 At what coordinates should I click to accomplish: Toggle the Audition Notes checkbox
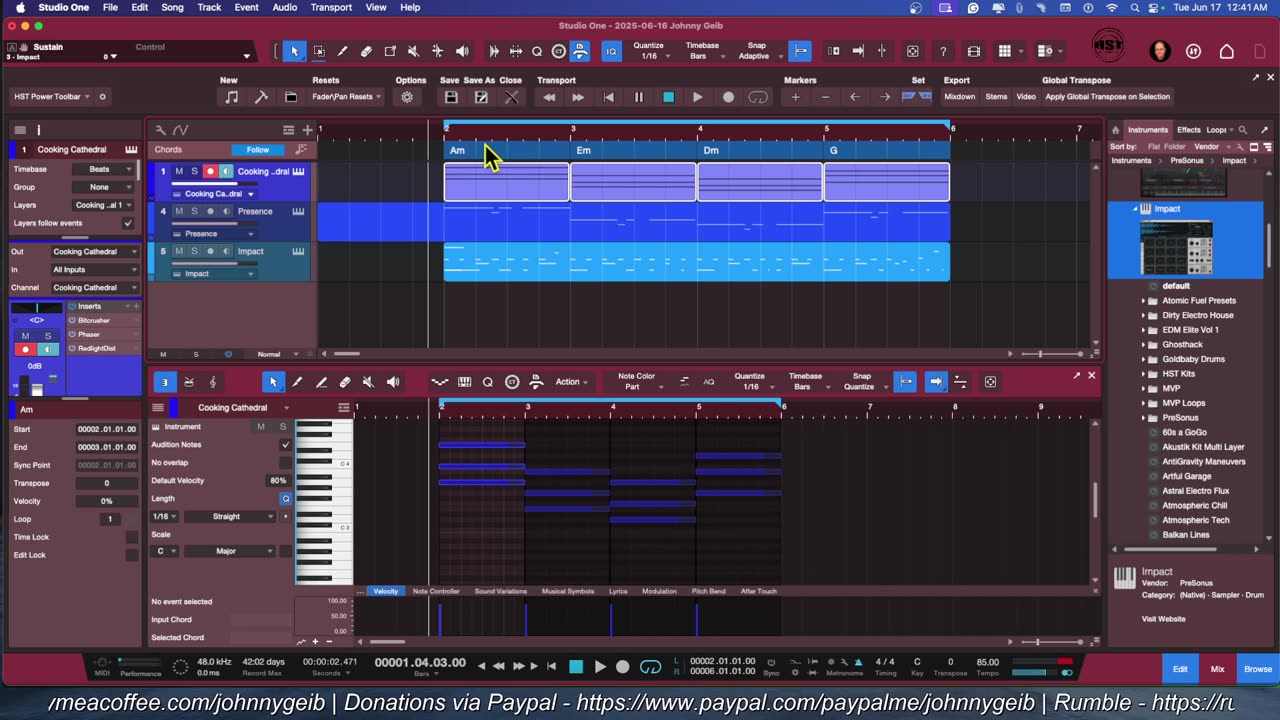286,444
